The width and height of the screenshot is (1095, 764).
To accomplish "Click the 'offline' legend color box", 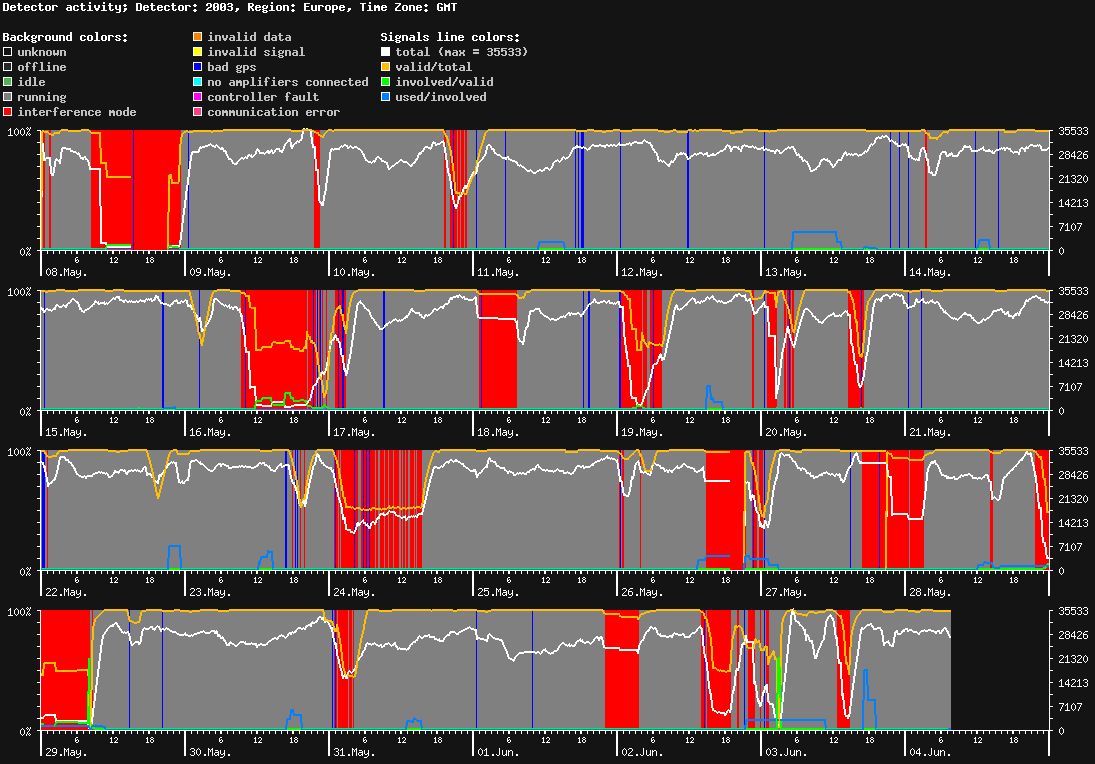I will tap(8, 67).
